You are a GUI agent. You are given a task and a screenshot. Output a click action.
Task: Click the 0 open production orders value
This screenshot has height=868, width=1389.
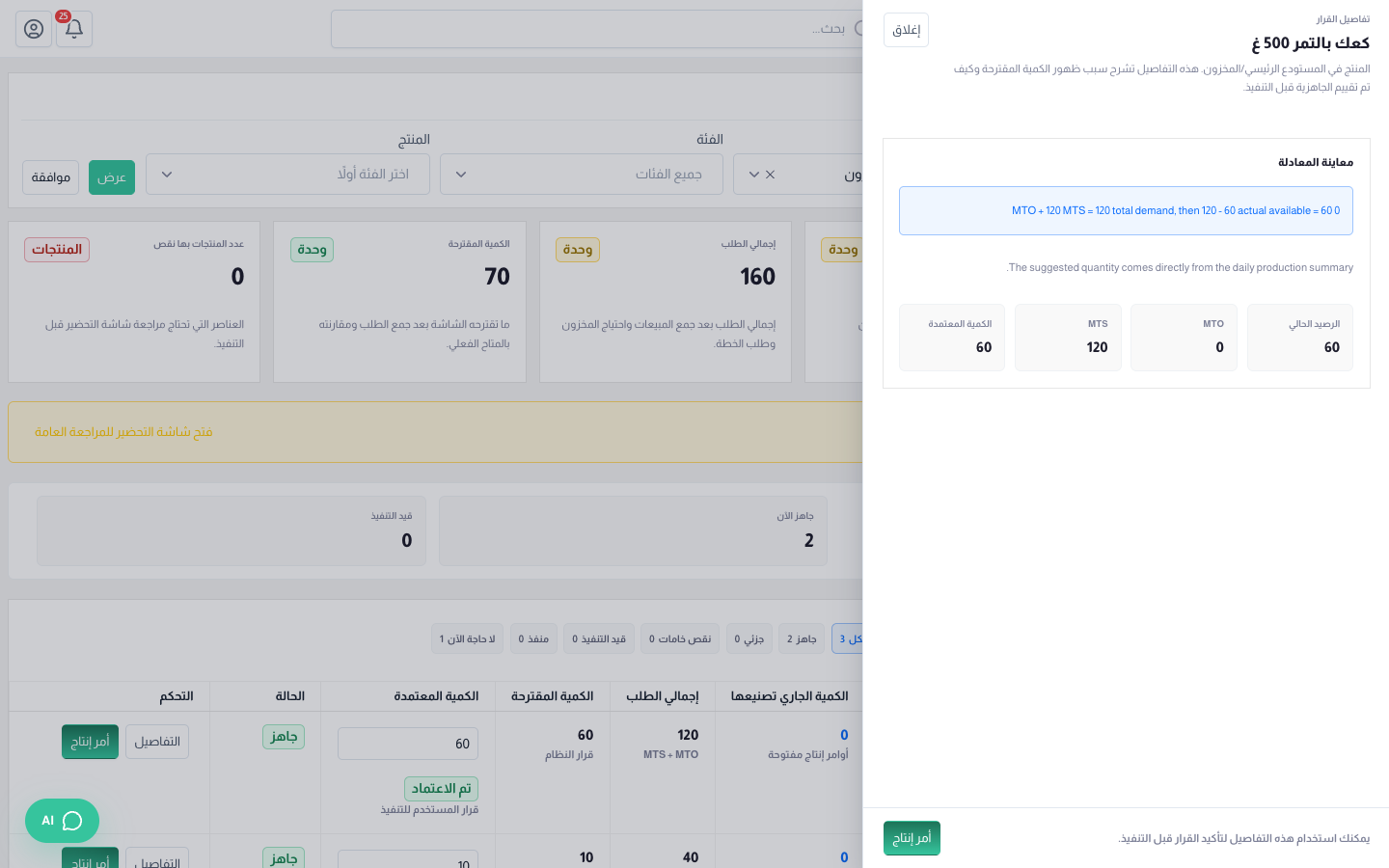pos(844,735)
